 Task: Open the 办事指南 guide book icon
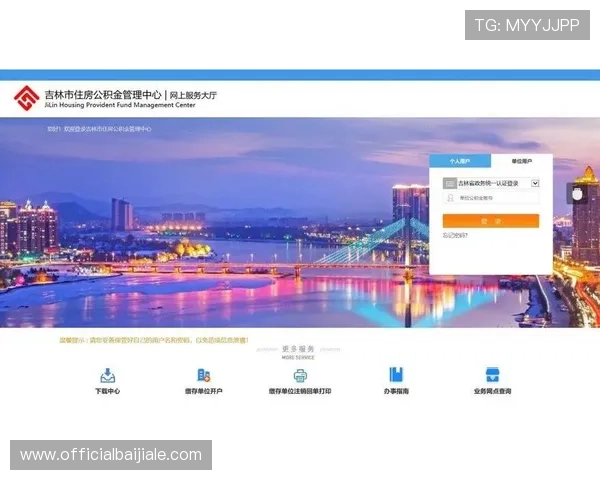pyautogui.click(x=396, y=375)
